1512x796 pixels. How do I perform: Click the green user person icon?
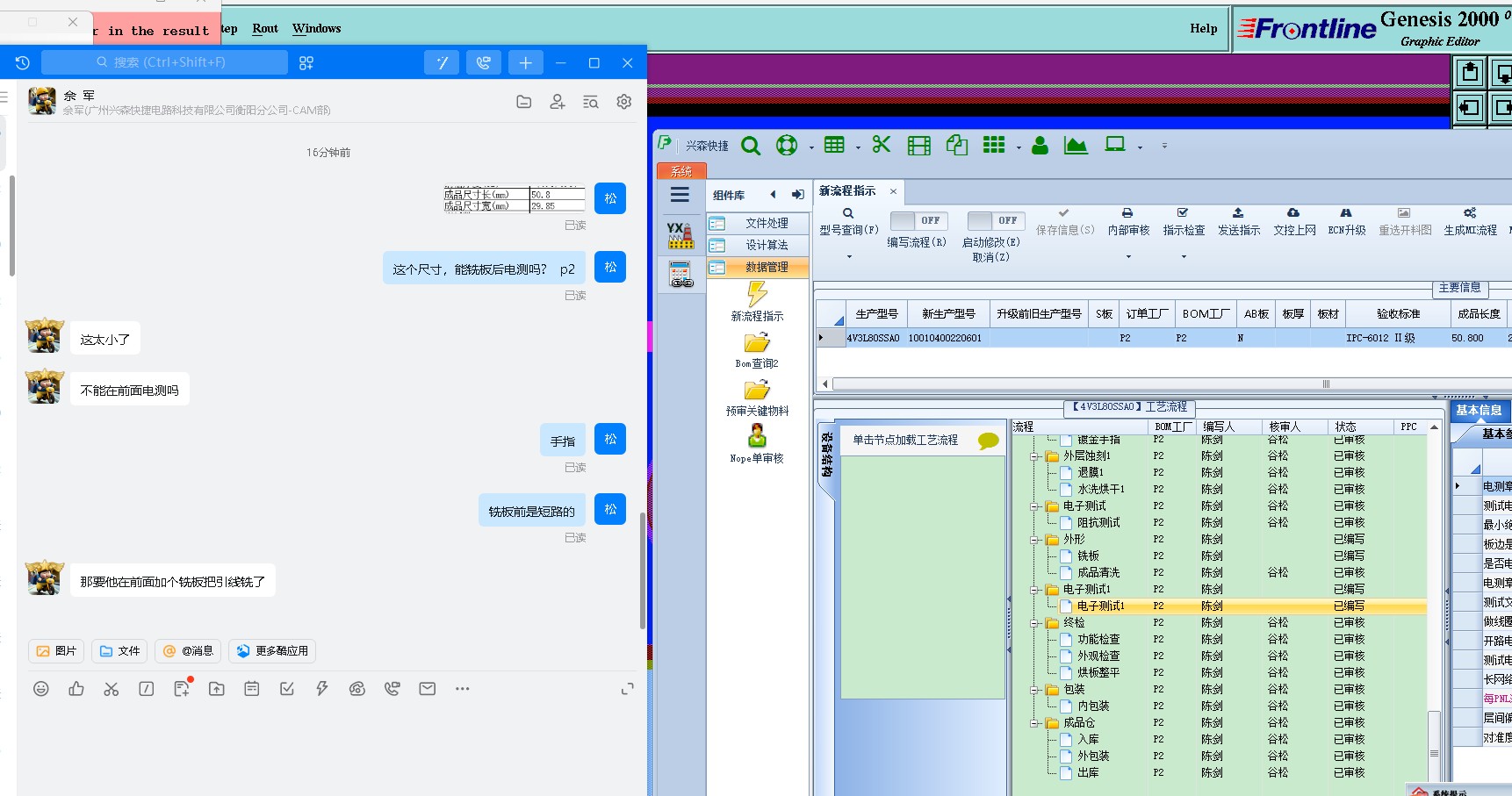[1040, 145]
